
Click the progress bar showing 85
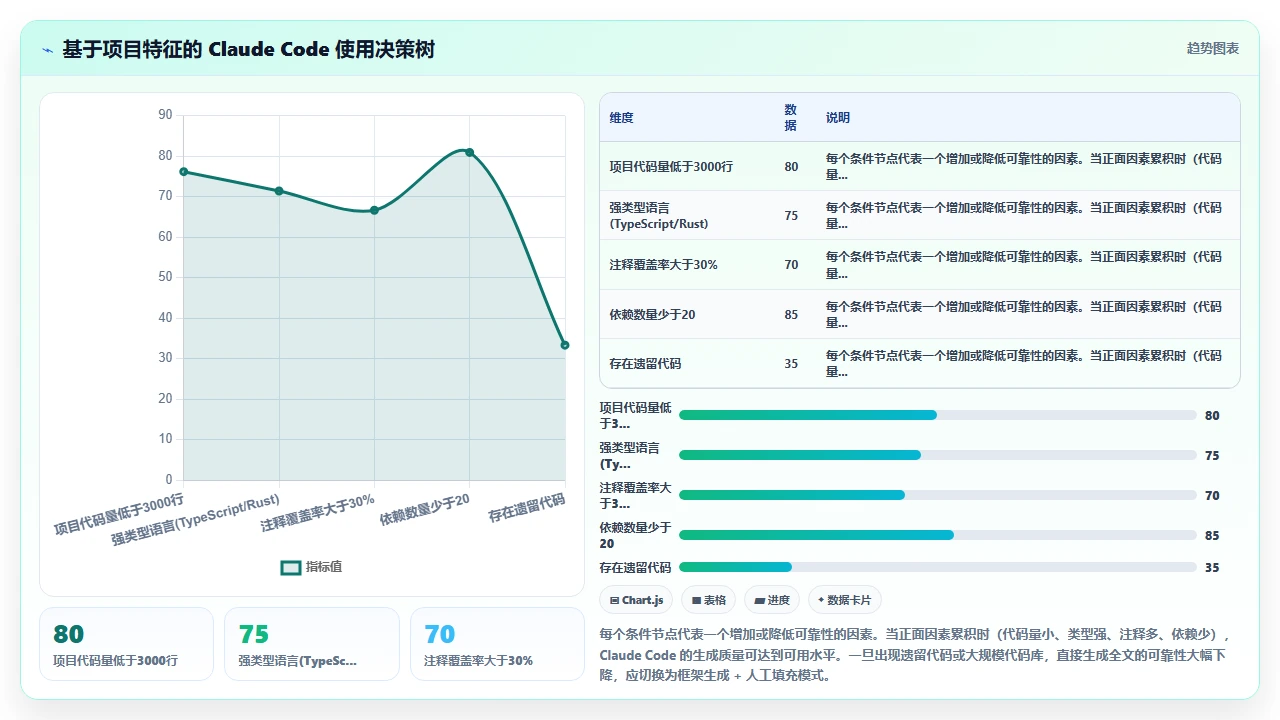(x=937, y=535)
